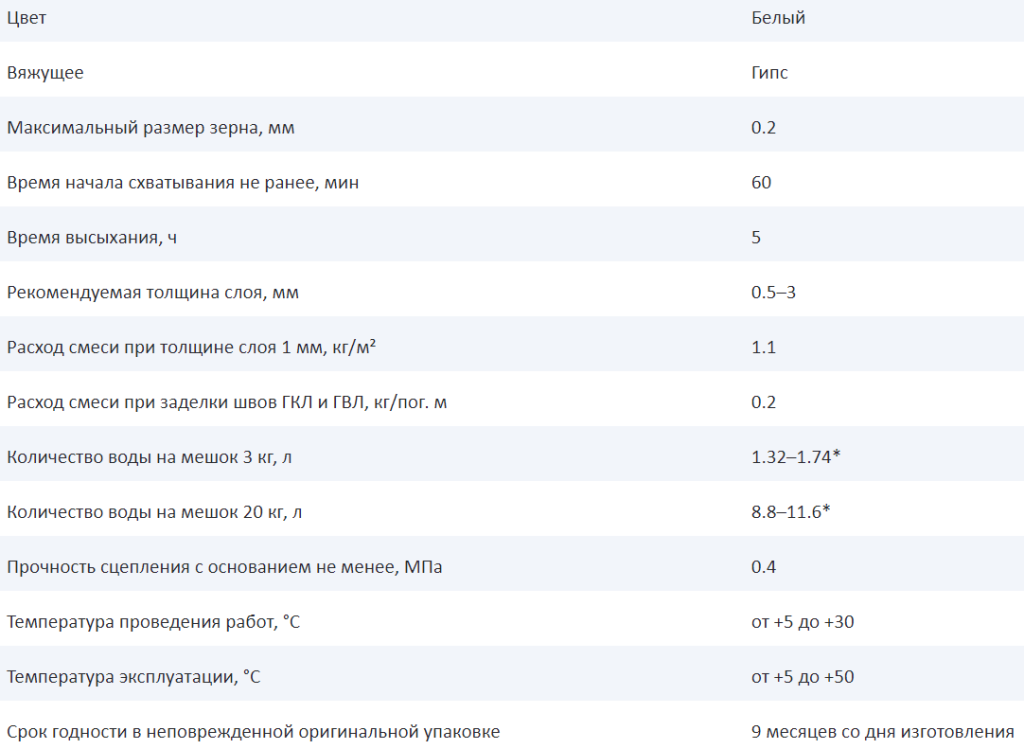Screen dimensions: 1024x749
Task: Click the consumption value '1.1'
Action: tap(763, 348)
